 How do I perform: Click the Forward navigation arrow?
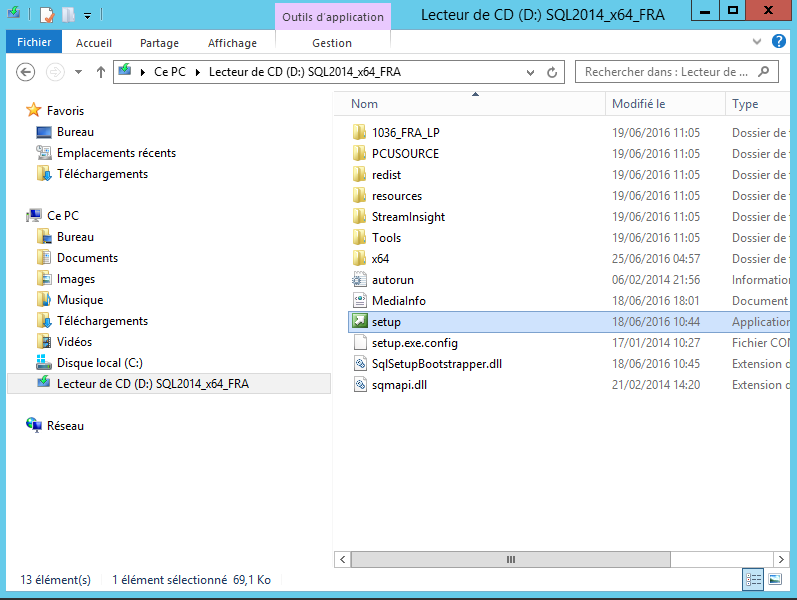coord(55,72)
